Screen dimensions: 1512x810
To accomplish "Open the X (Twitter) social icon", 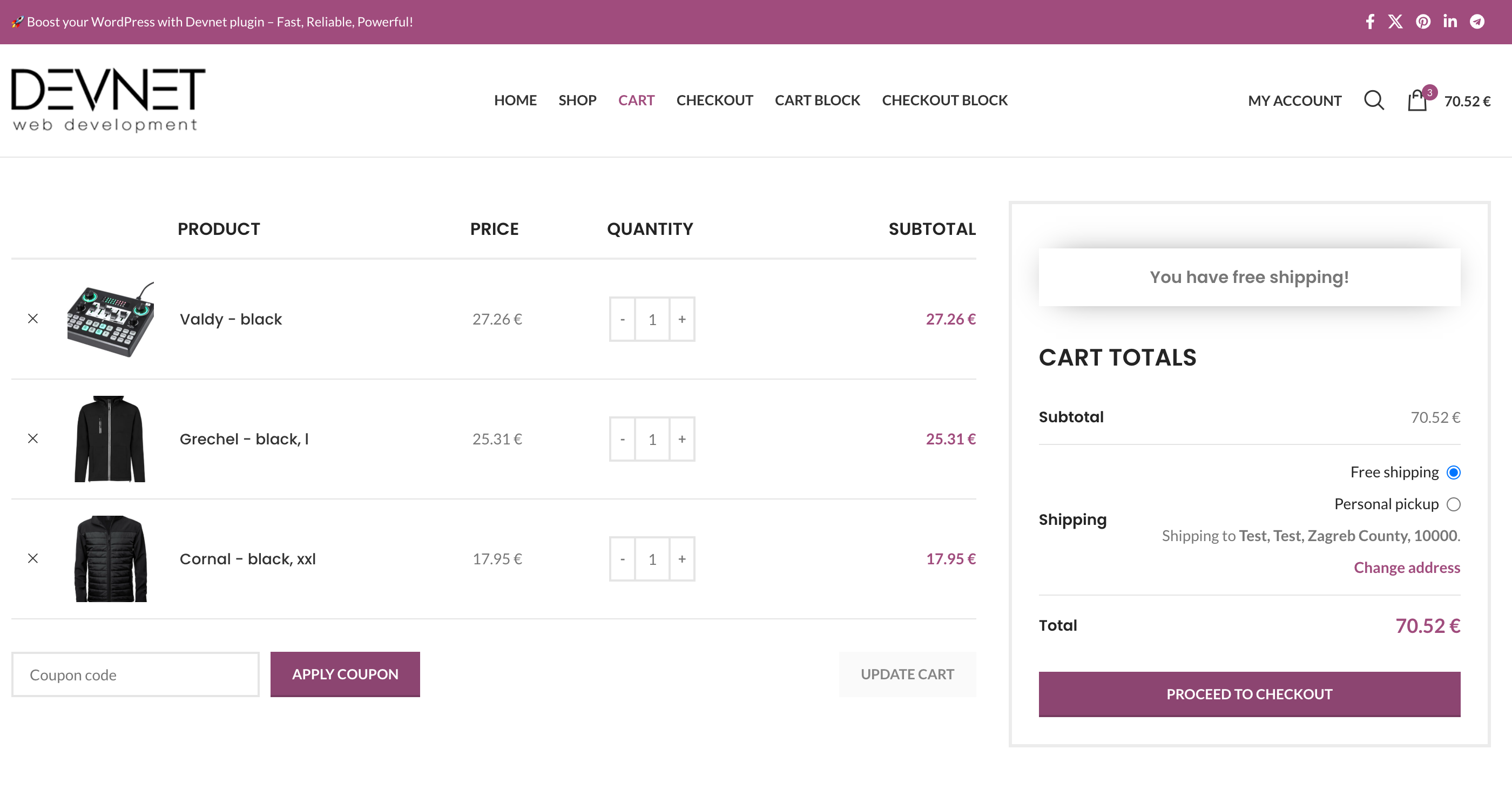I will 1395,22.
